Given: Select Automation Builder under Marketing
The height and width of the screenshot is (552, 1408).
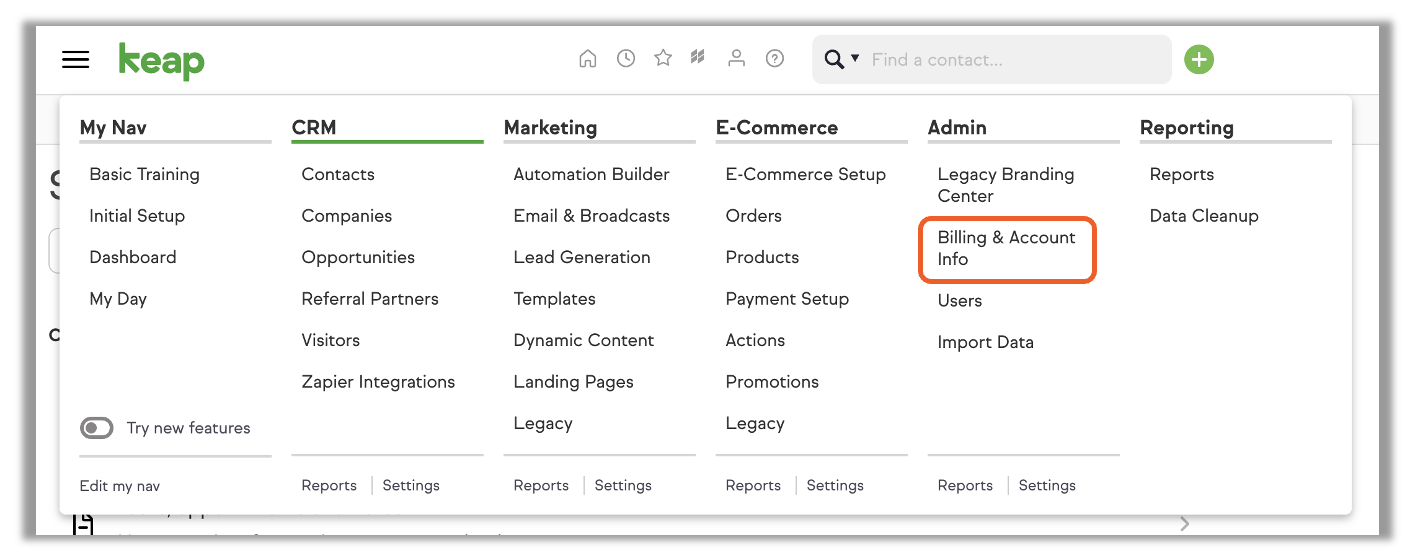Looking at the screenshot, I should (x=592, y=174).
